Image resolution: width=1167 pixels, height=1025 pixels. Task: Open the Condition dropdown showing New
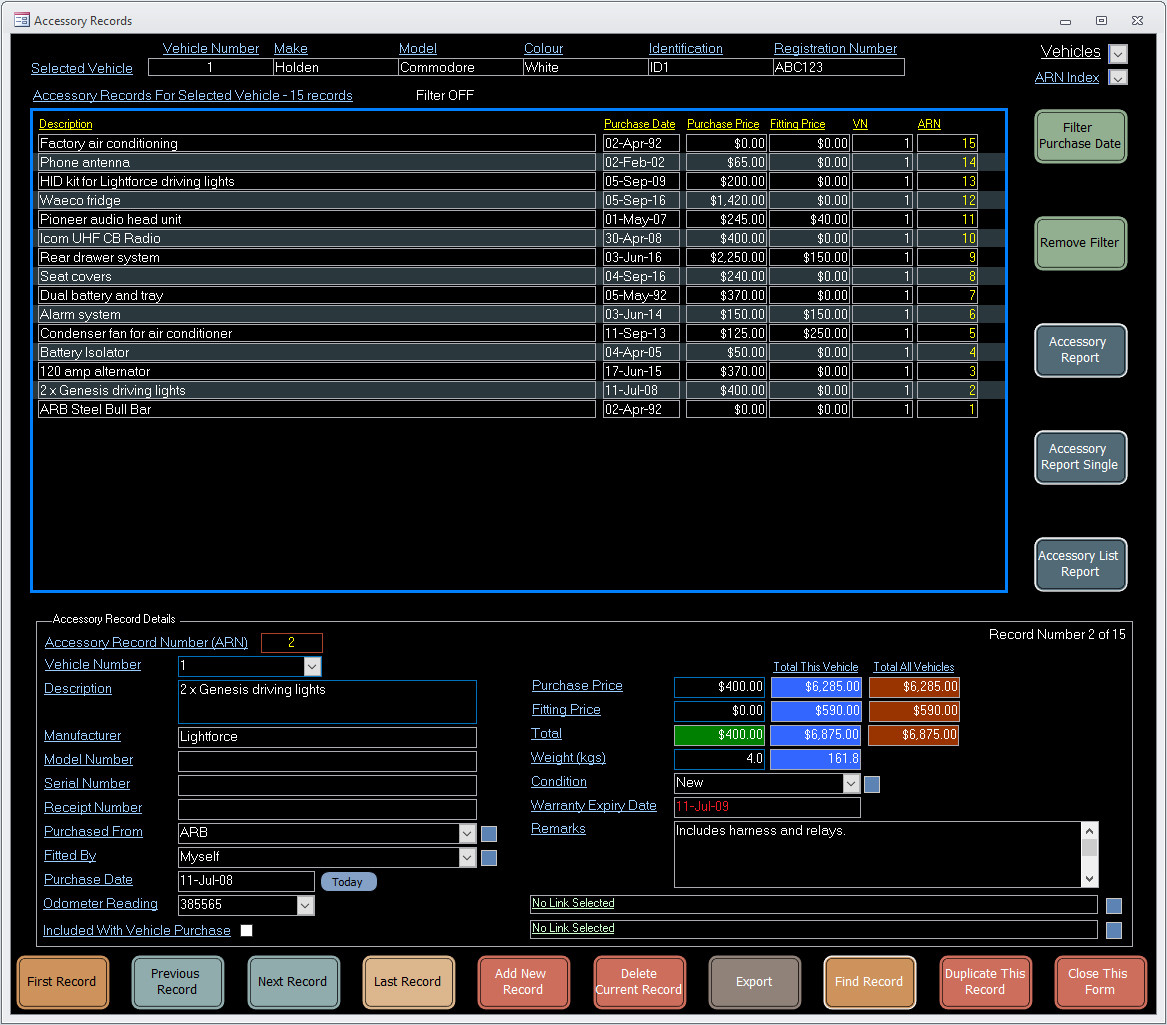[x=850, y=783]
